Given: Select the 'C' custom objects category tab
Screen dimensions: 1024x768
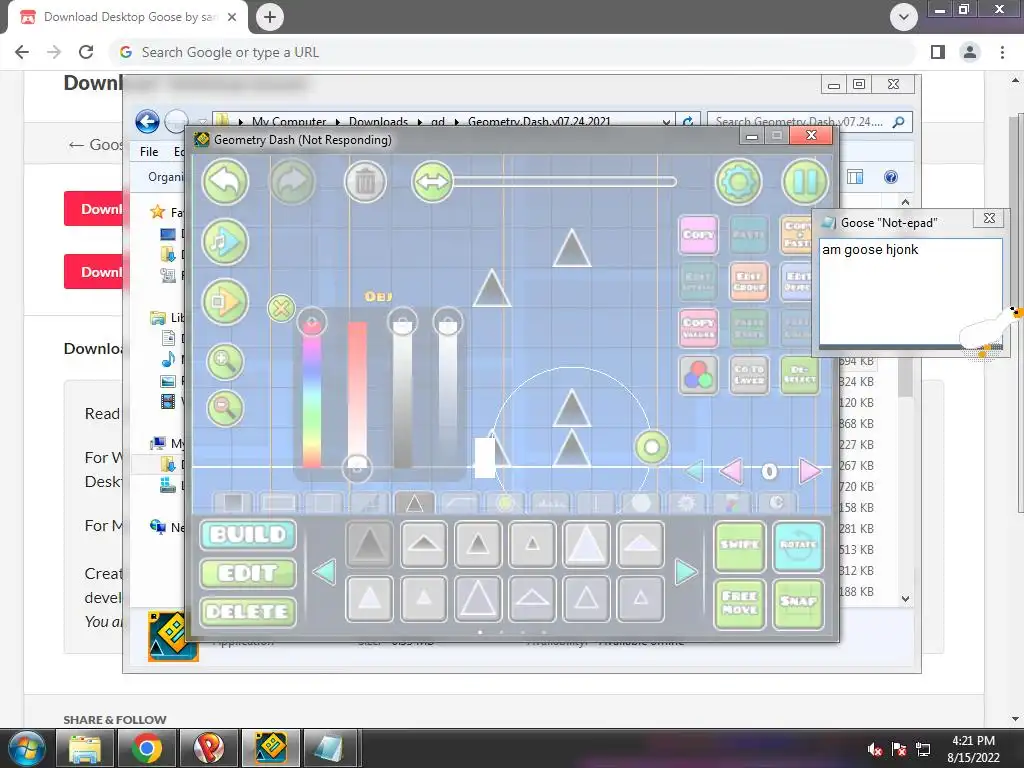Looking at the screenshot, I should 776,502.
